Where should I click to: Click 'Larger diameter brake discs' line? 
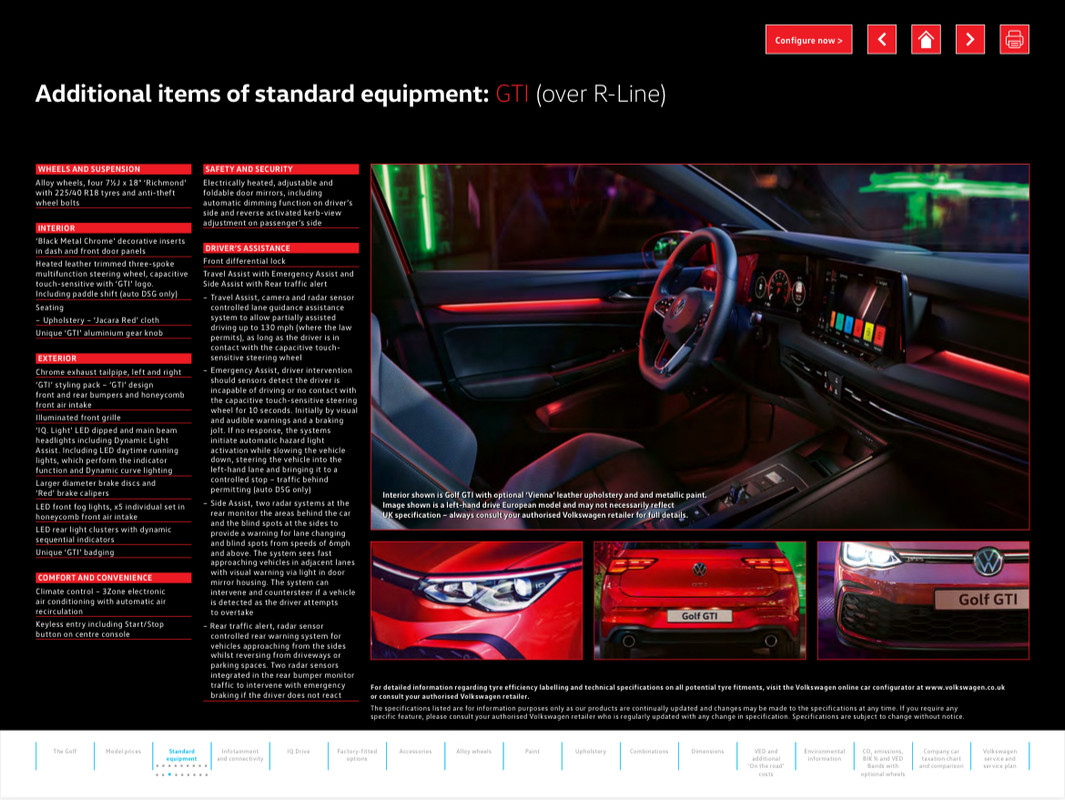pos(96,488)
